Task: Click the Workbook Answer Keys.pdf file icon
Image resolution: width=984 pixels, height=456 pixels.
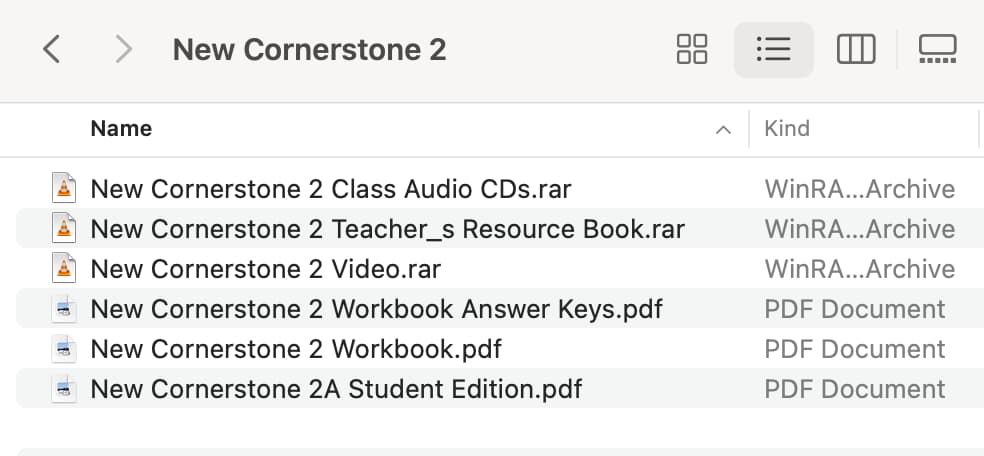Action: click(x=64, y=309)
